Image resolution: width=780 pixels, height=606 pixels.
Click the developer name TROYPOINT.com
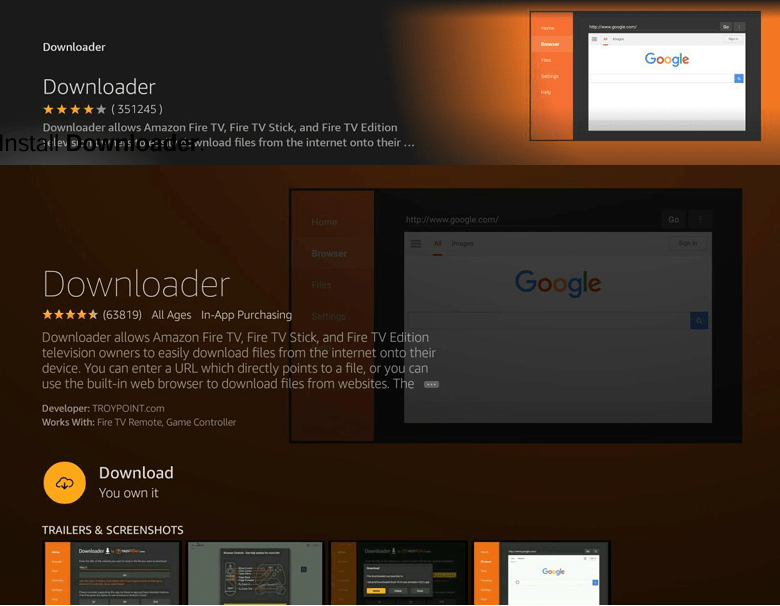128,408
